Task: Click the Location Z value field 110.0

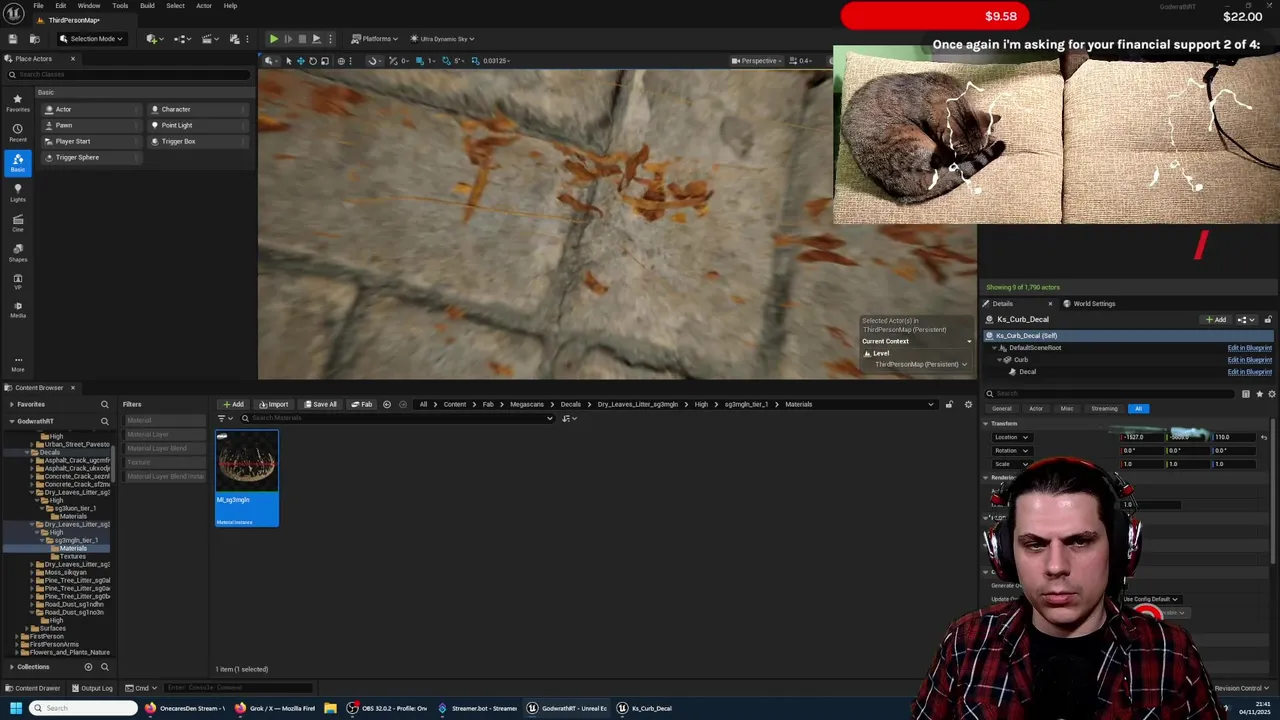Action: 1236,437
